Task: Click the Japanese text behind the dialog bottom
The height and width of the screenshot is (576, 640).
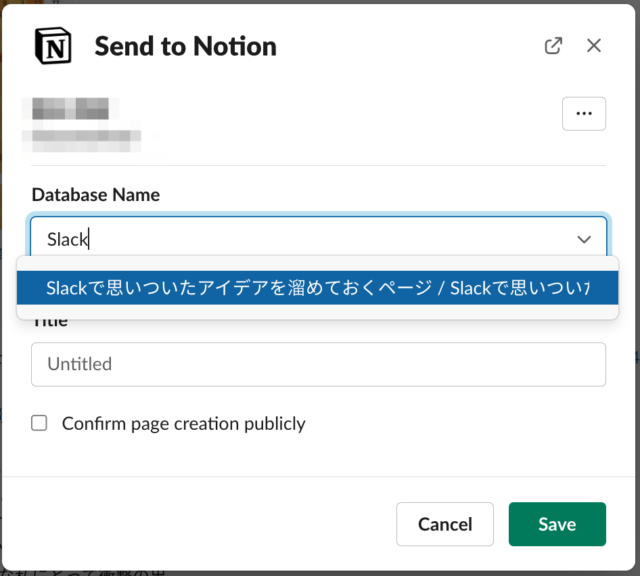Action: [x=84, y=573]
